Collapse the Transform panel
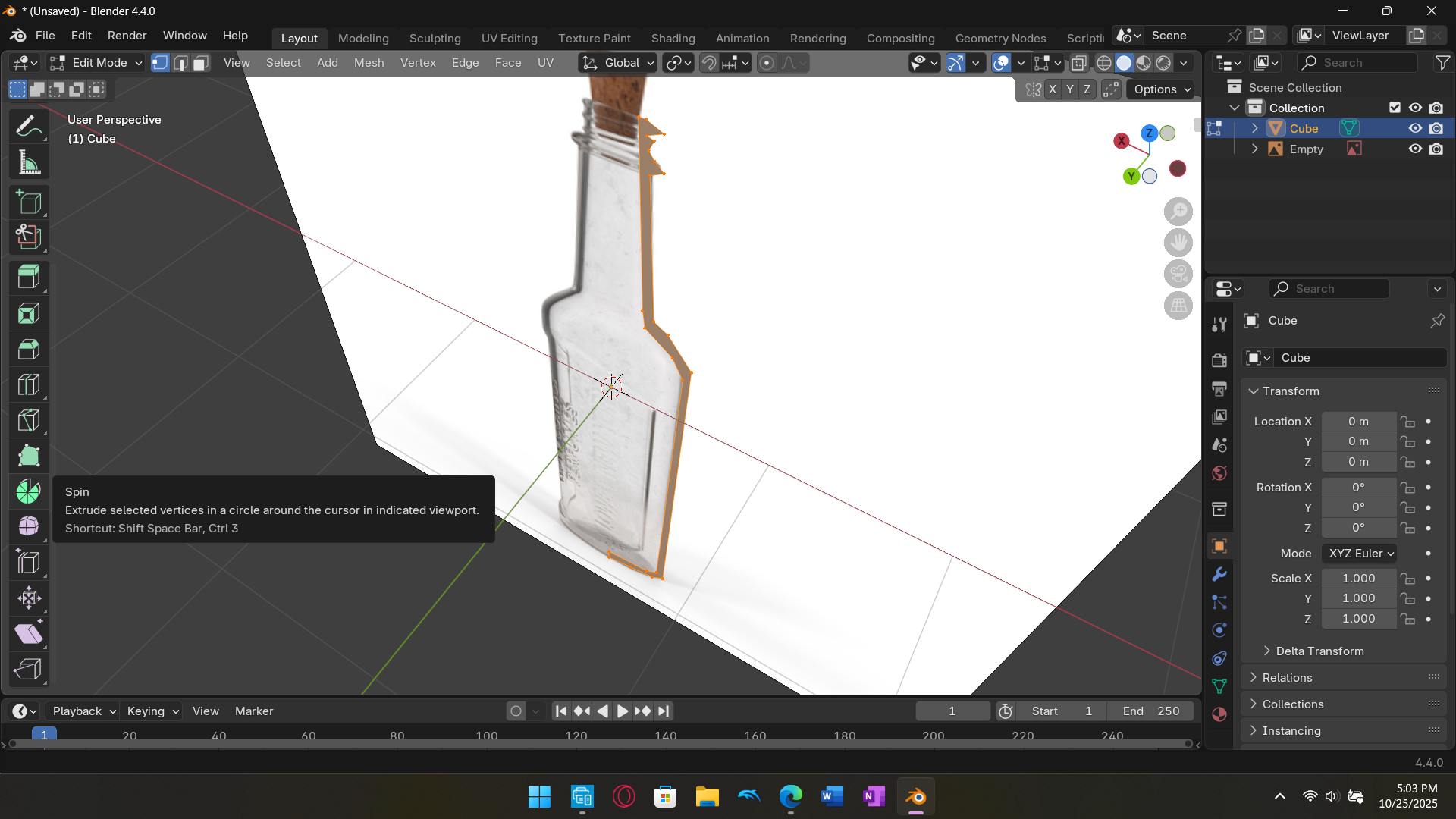1456x819 pixels. point(1291,391)
